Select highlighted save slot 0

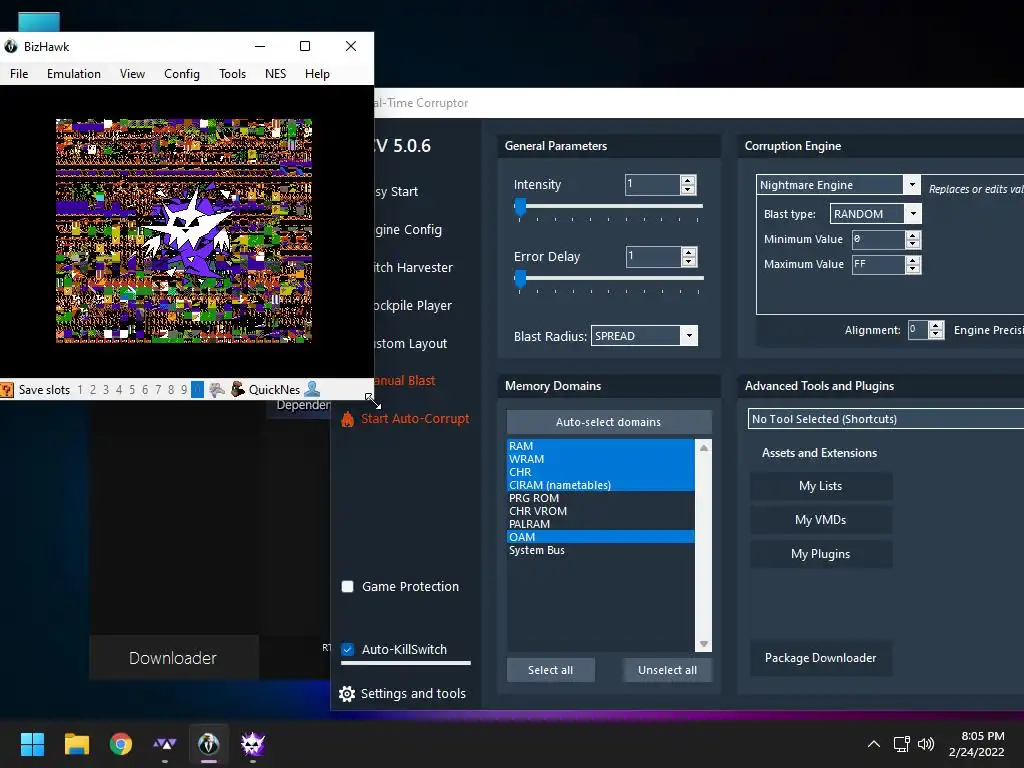click(x=197, y=390)
